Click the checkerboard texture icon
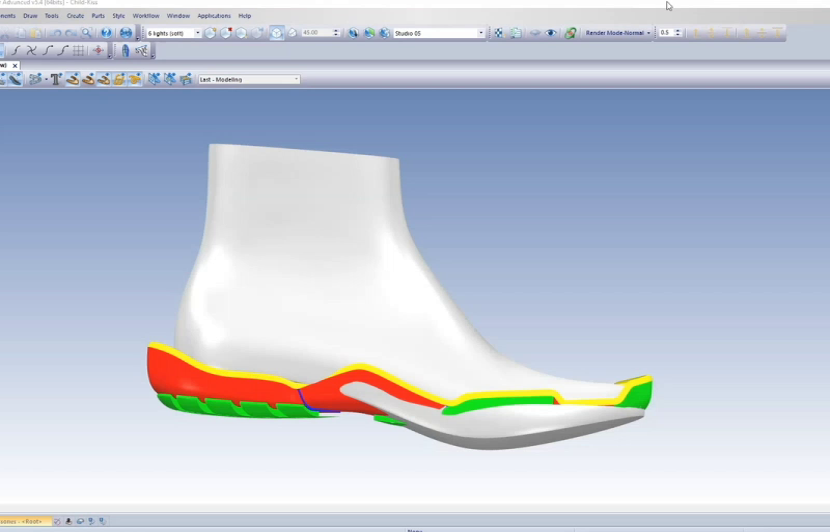Screen dimensions: 830x532 coord(499,33)
